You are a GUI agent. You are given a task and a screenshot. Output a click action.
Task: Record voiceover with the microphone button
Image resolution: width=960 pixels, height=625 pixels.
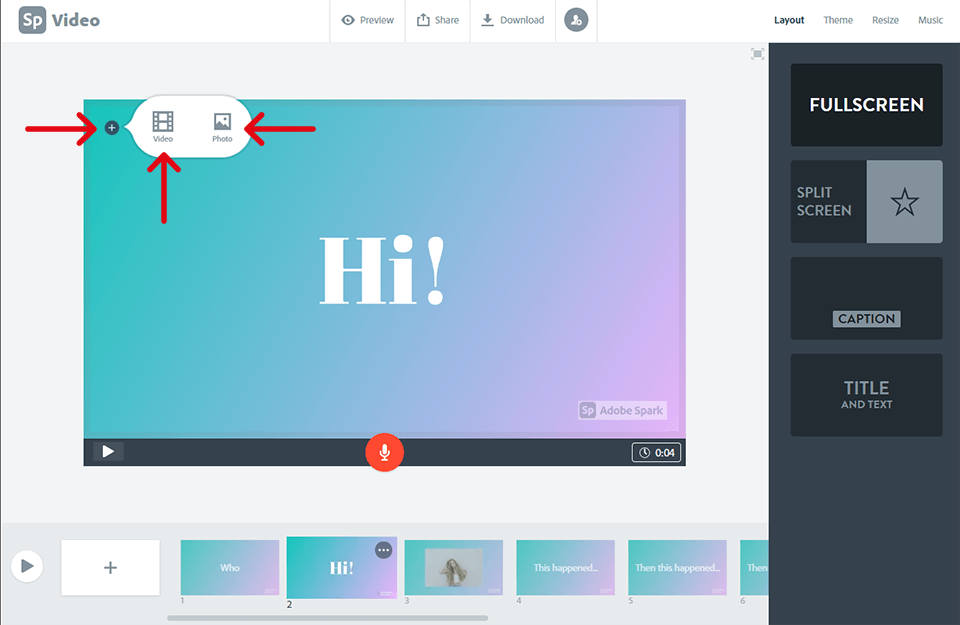(x=384, y=452)
